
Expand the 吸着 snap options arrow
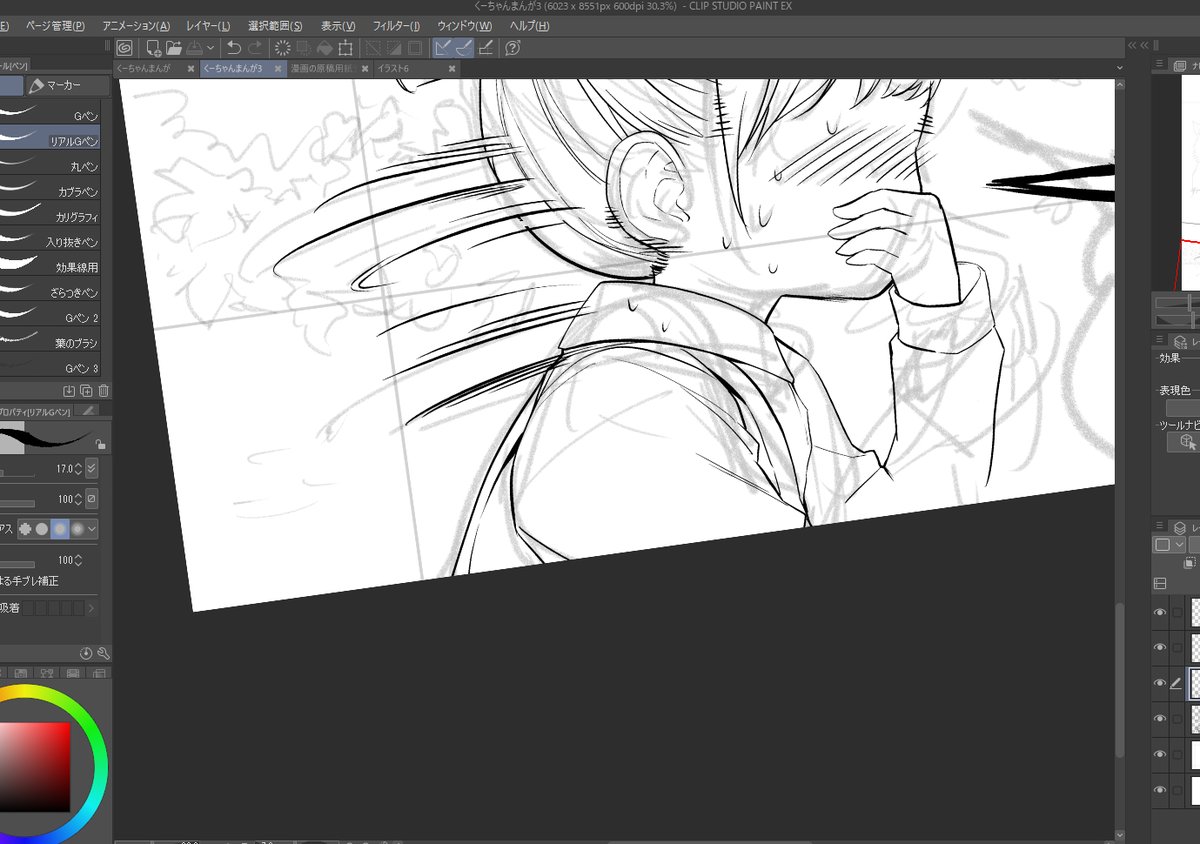[x=92, y=608]
